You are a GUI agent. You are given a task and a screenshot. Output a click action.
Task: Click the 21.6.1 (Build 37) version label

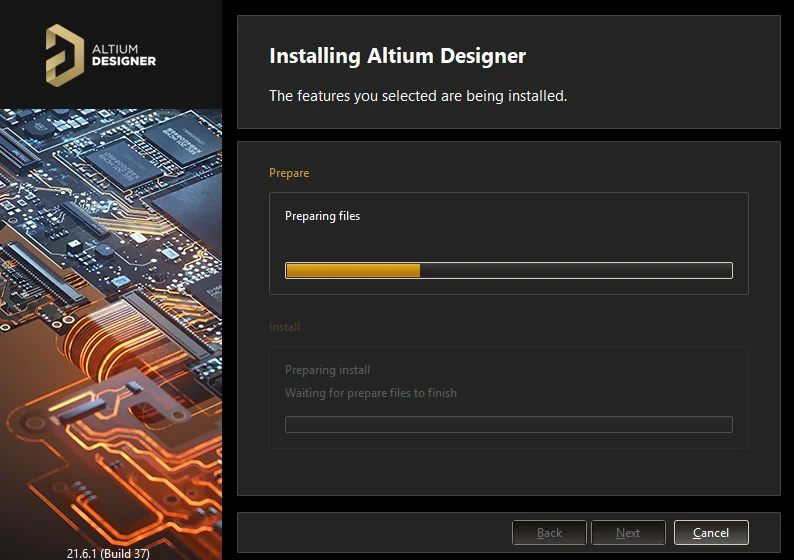[108, 552]
